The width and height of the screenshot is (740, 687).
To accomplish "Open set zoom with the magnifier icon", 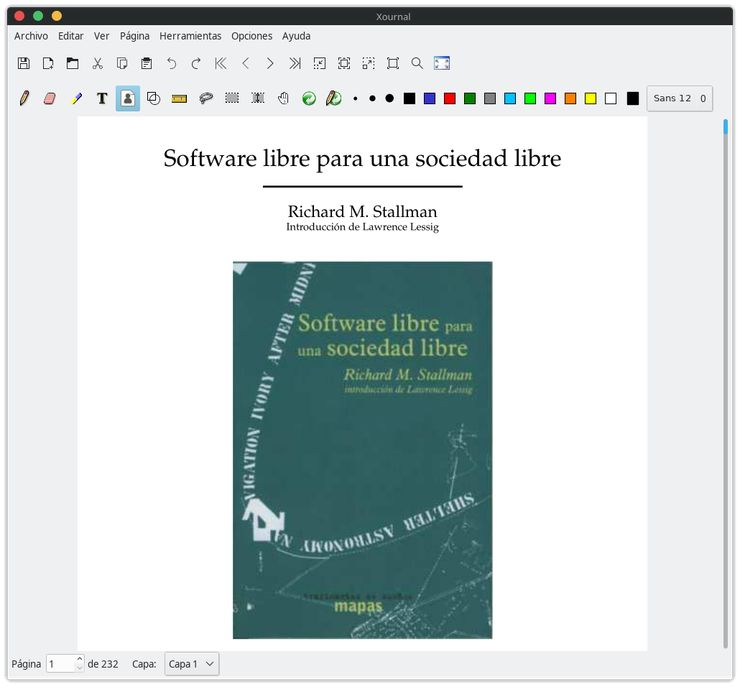I will click(x=417, y=63).
